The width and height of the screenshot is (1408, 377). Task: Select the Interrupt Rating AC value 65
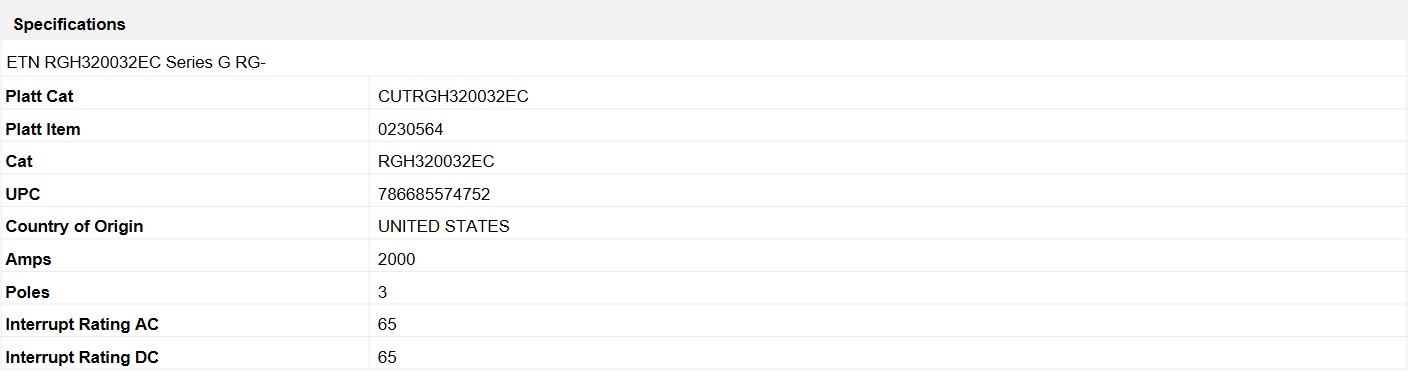(387, 324)
